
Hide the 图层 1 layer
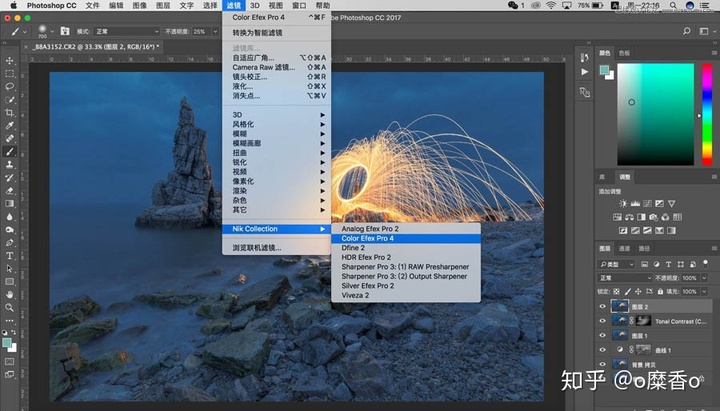tap(602, 336)
